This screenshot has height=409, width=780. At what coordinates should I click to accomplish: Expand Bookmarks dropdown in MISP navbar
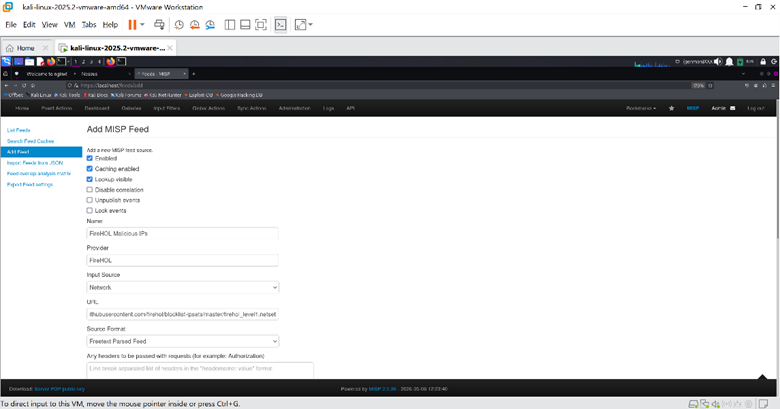[641, 108]
